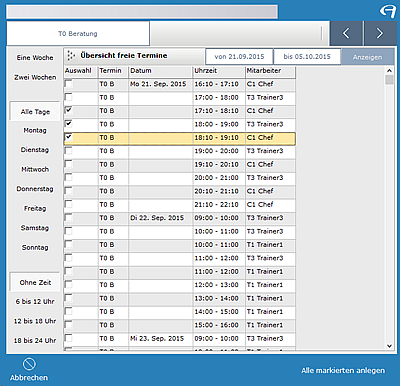The width and height of the screenshot is (400, 386).
Task: Check the box for 15:00 - 16:00 T1 Trainer1
Action: pos(69,324)
